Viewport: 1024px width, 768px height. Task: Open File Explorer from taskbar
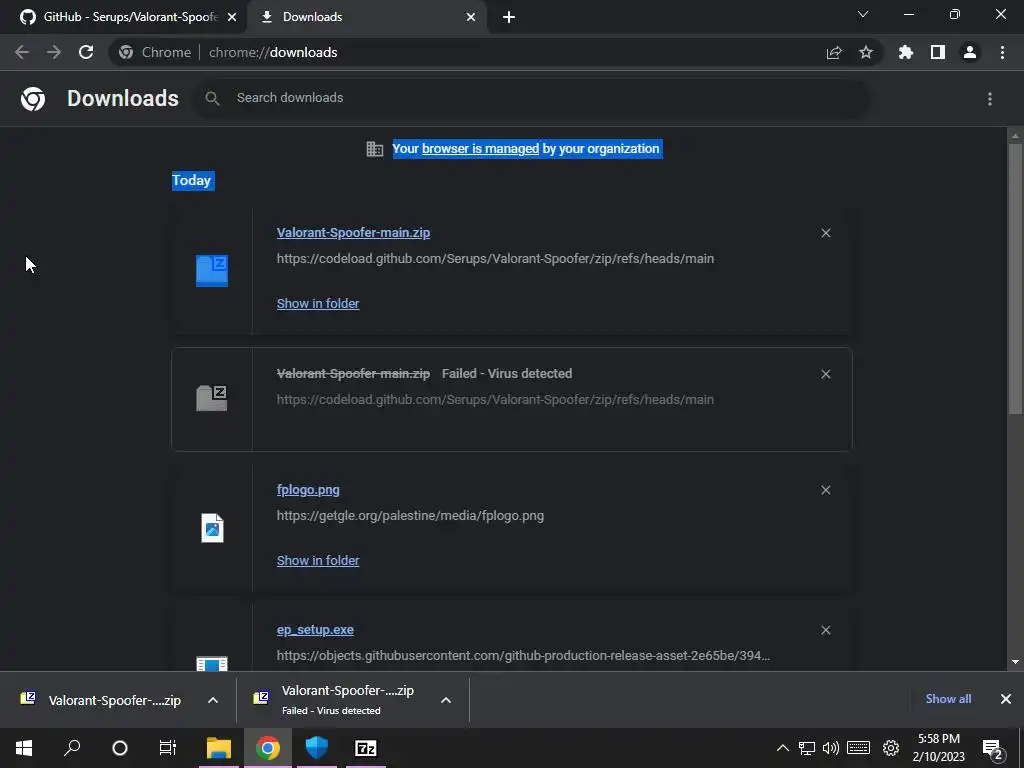pos(219,748)
